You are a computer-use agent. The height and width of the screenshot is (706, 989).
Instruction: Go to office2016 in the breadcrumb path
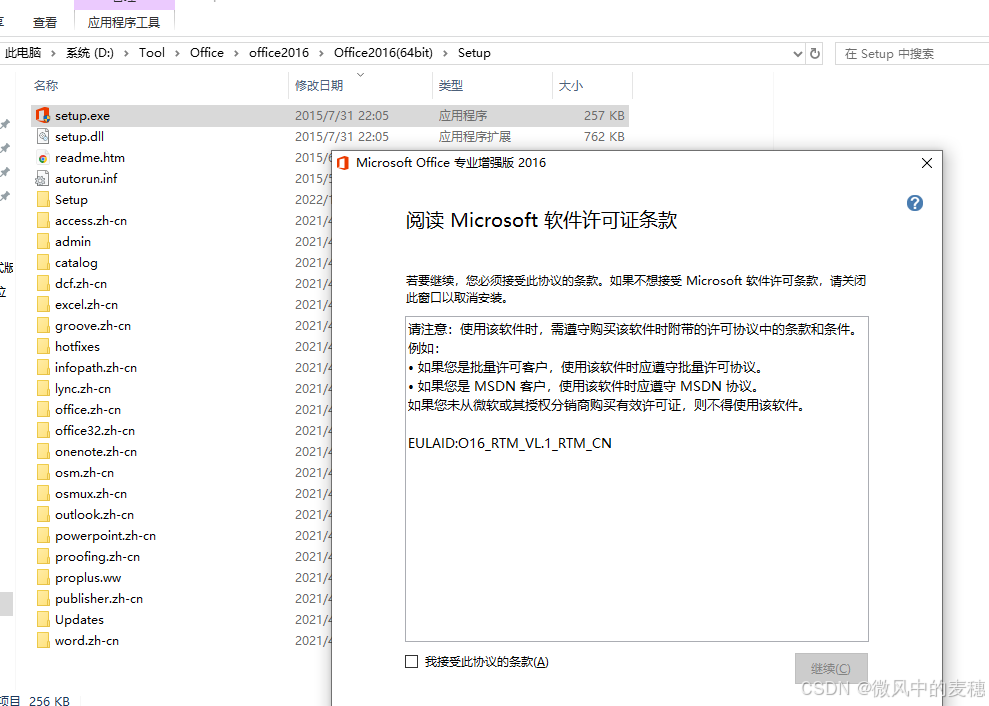(x=279, y=53)
